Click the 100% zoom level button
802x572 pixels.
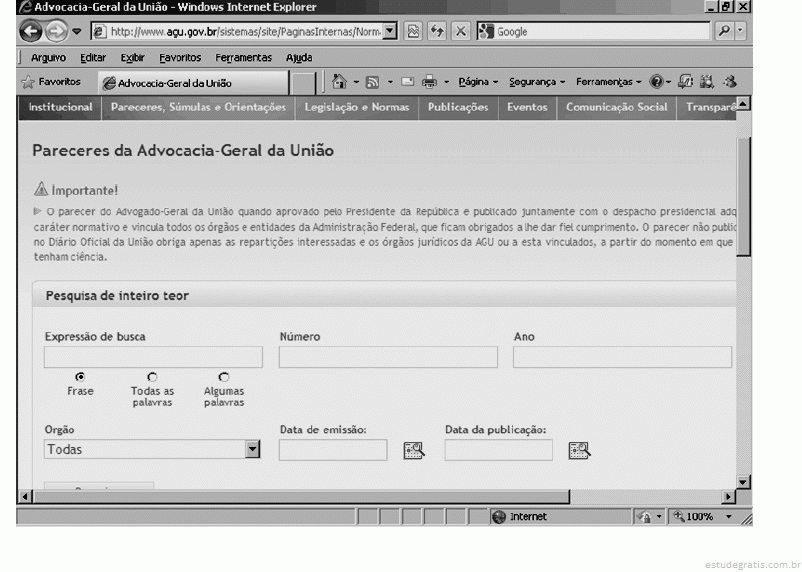pyautogui.click(x=694, y=517)
